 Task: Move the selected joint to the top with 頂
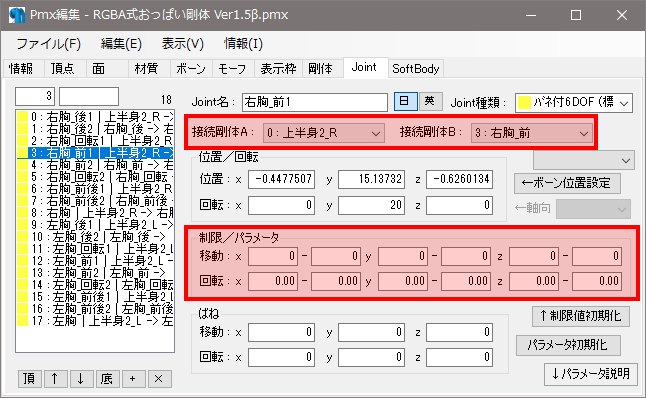click(x=30, y=378)
